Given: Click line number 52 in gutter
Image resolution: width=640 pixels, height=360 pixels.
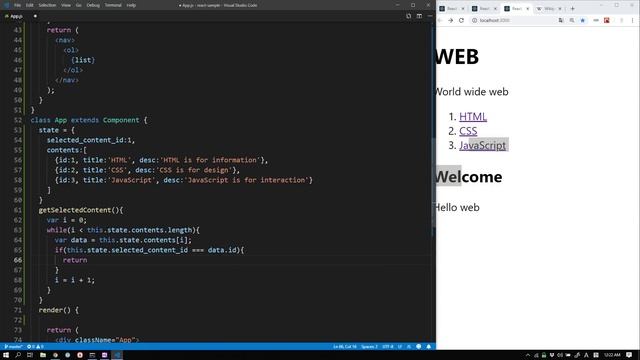Looking at the screenshot, I should tap(18, 120).
